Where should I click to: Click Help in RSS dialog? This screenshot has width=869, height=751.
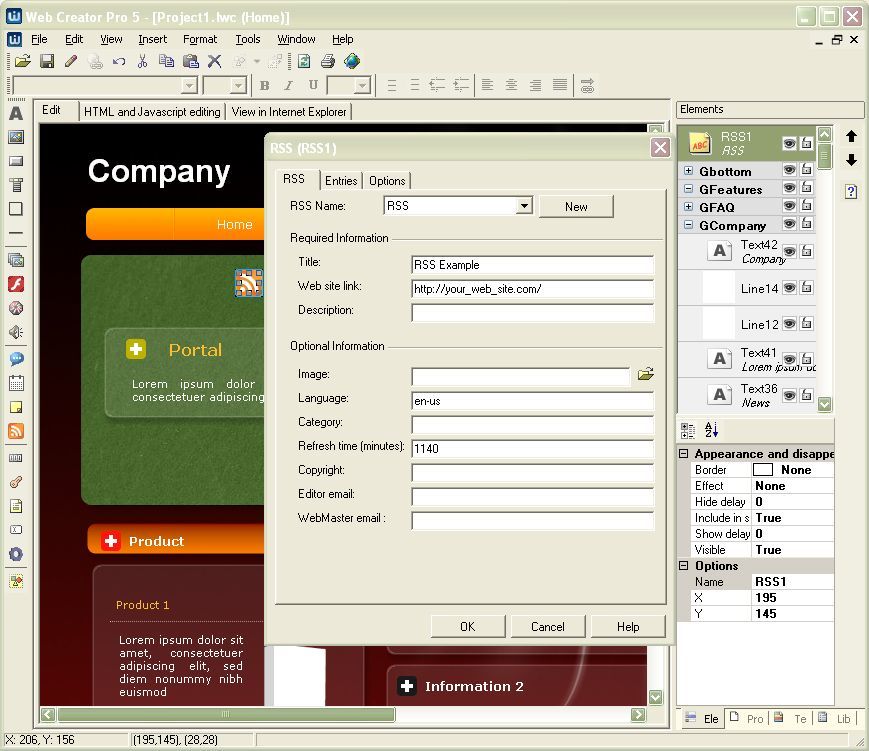point(628,626)
